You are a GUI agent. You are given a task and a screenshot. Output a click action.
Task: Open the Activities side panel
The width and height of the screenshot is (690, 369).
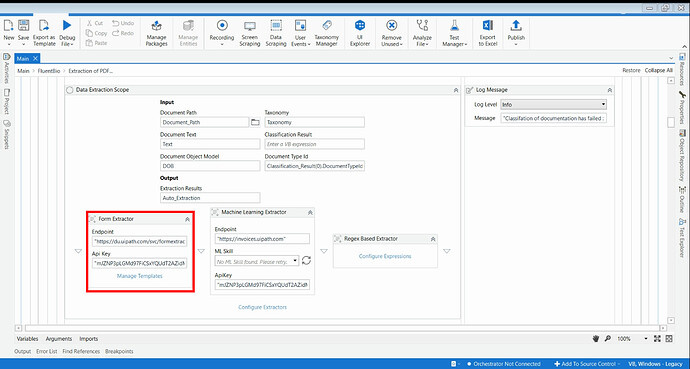point(7,68)
